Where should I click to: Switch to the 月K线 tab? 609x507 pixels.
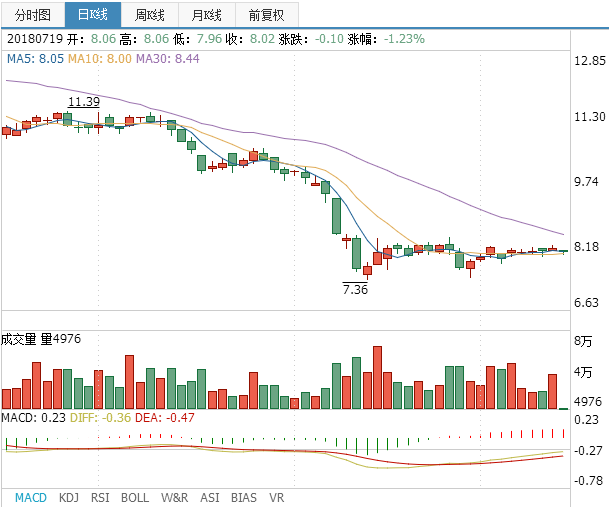[x=207, y=15]
